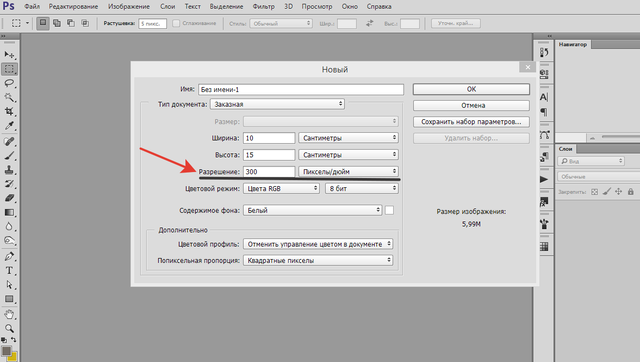Viewport: 640px width, 362px height.
Task: Open the Пикселы/дюйм resolution units dropdown
Action: point(348,171)
